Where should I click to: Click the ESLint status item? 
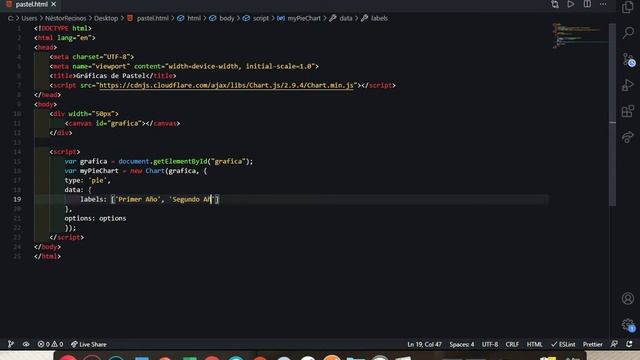click(x=563, y=344)
